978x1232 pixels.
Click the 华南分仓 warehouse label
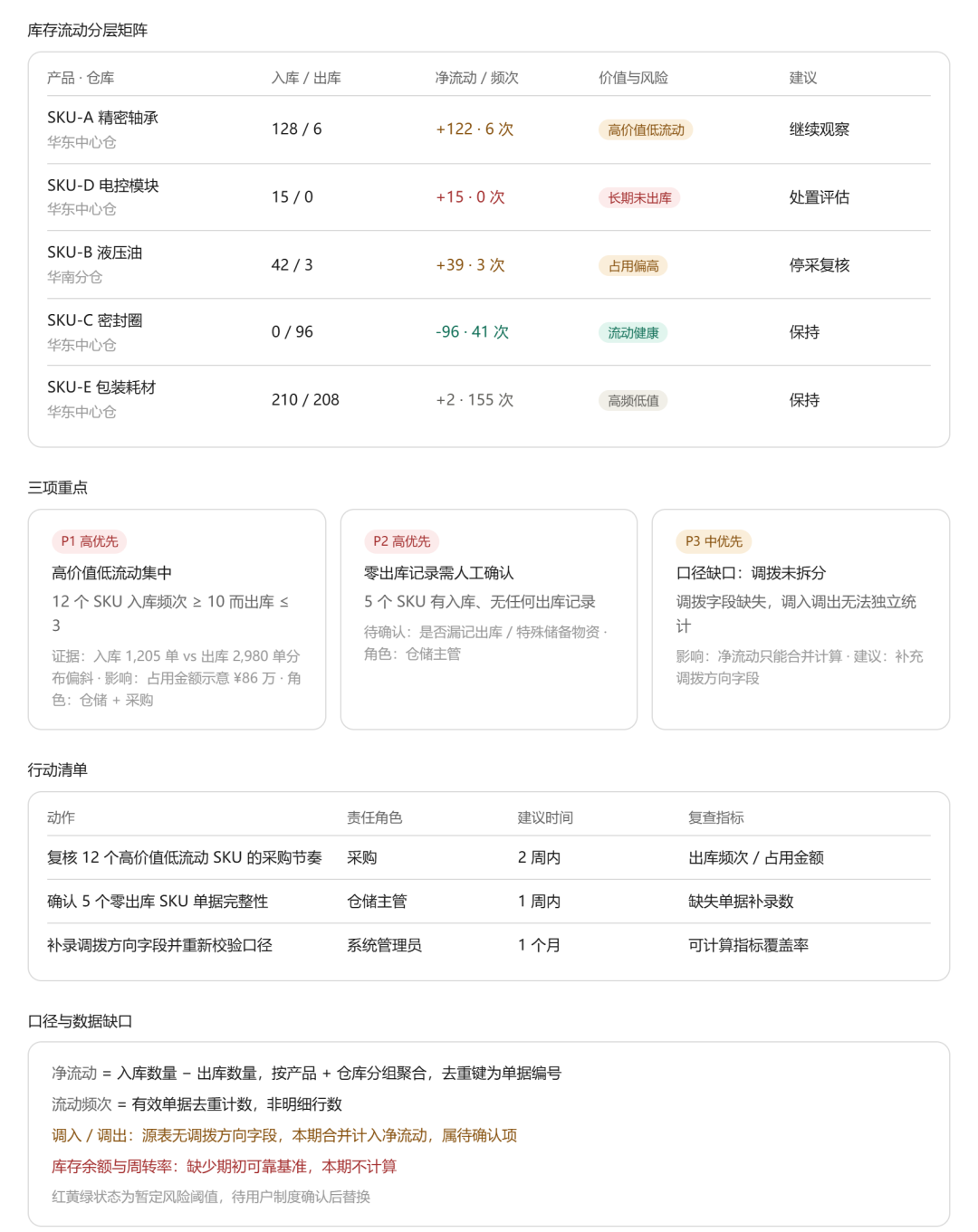tap(75, 277)
